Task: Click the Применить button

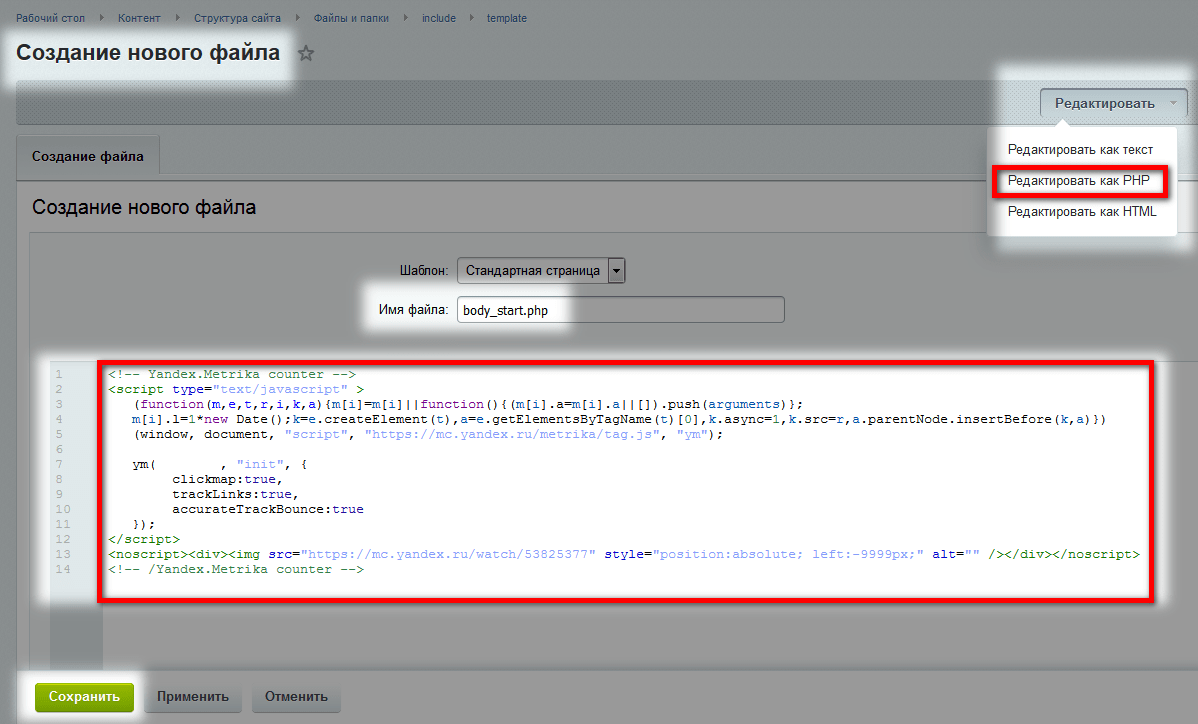Action: [x=193, y=697]
